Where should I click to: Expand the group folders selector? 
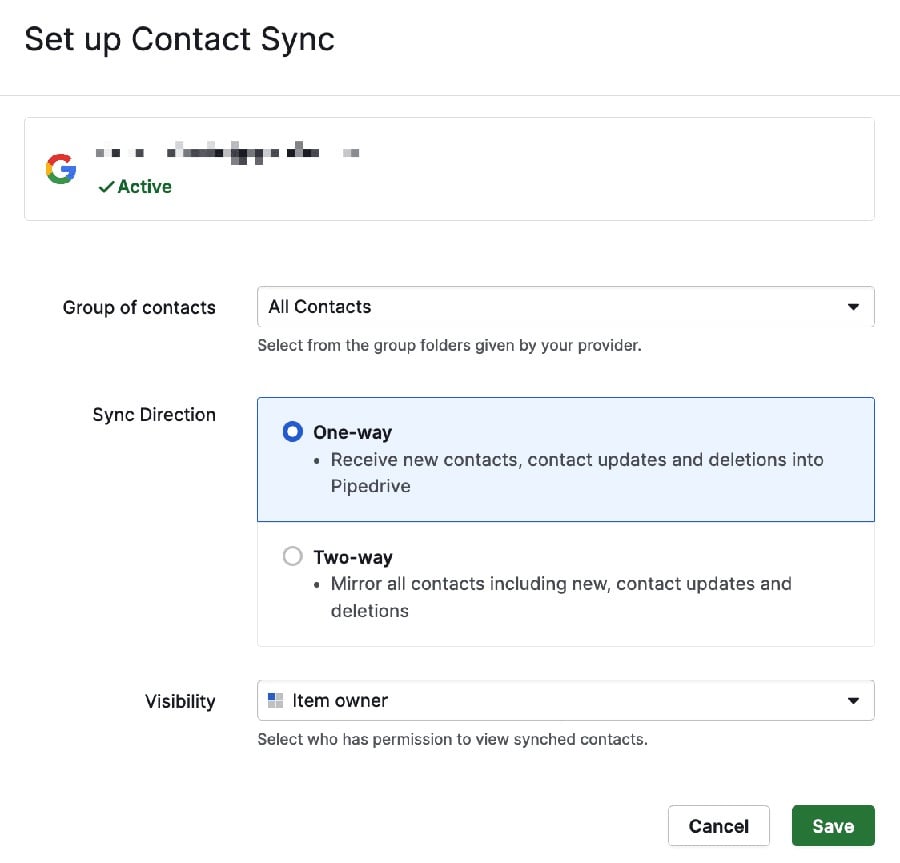point(565,306)
